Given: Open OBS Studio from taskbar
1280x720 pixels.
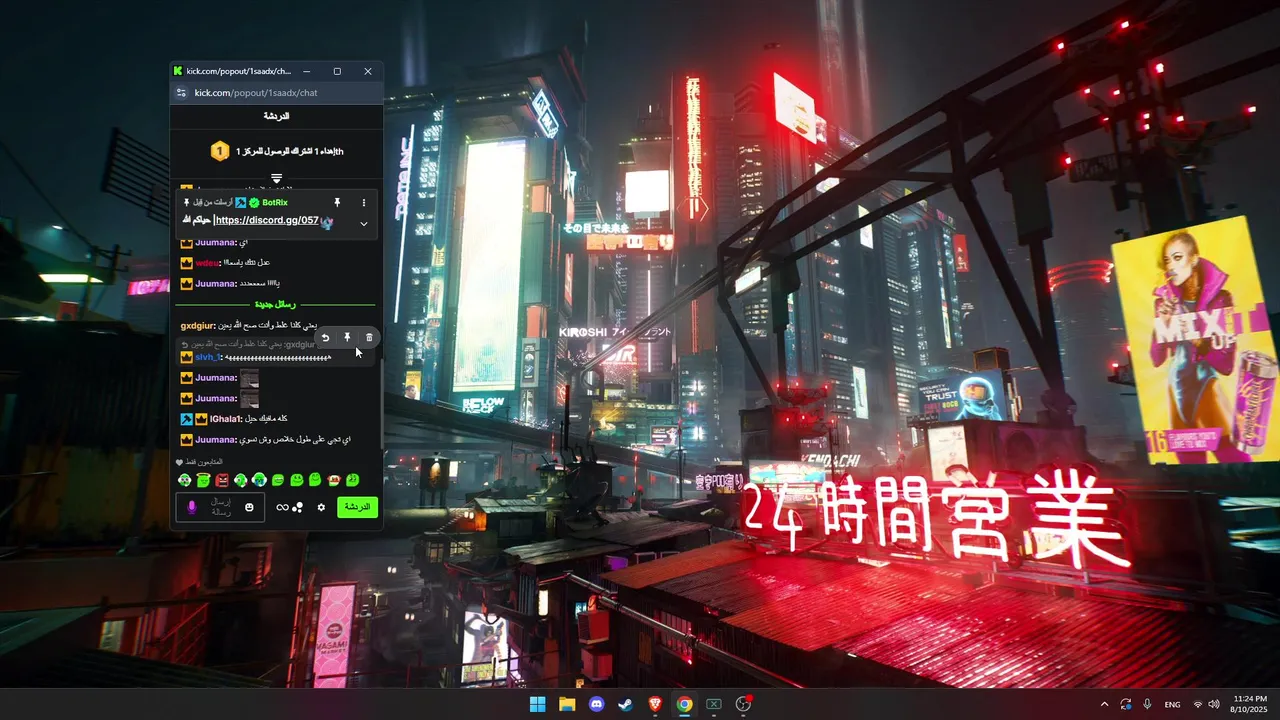Looking at the screenshot, I should coord(743,704).
